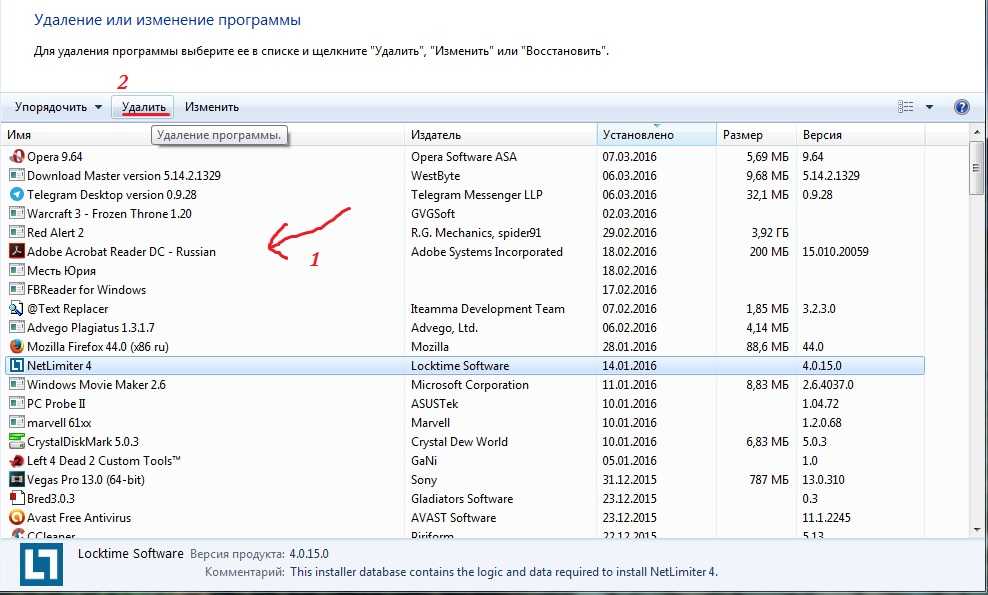
Task: Select Adobe Acrobat Reader DC - Russian name
Action: point(121,251)
